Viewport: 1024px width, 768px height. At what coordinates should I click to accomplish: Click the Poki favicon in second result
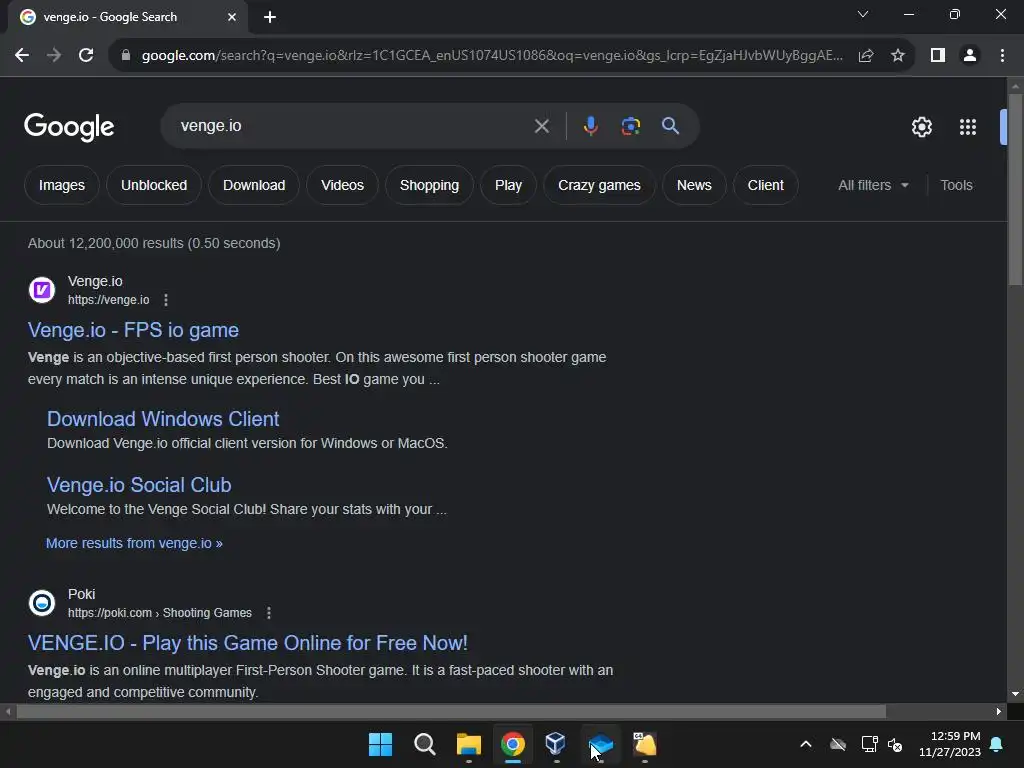[x=42, y=603]
